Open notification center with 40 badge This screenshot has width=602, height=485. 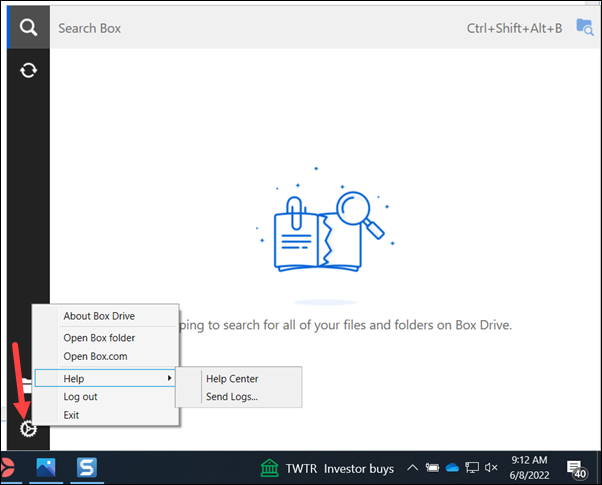[x=577, y=469]
